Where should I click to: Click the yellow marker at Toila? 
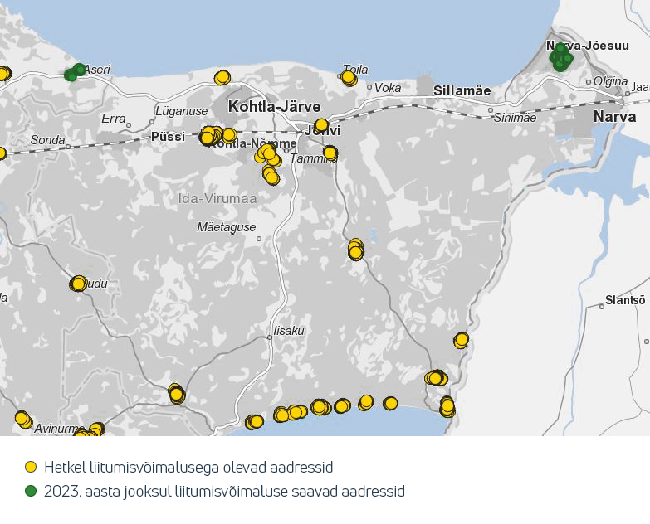(348, 78)
